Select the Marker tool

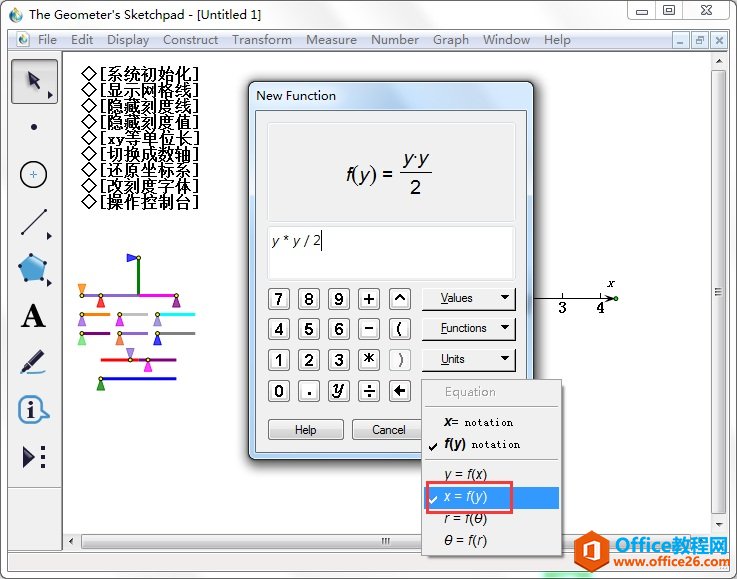tap(33, 361)
